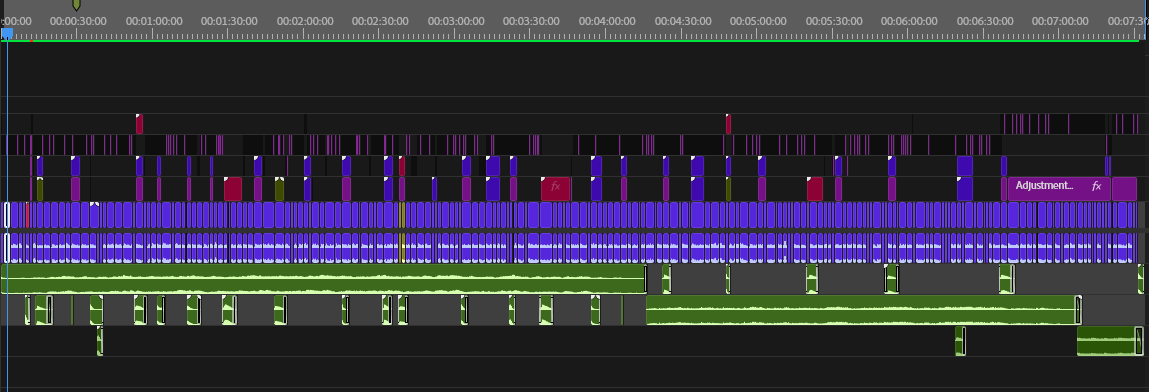This screenshot has height=392, width=1149.
Task: Select the first small clip on lowest audio track
Action: pyautogui.click(x=100, y=341)
